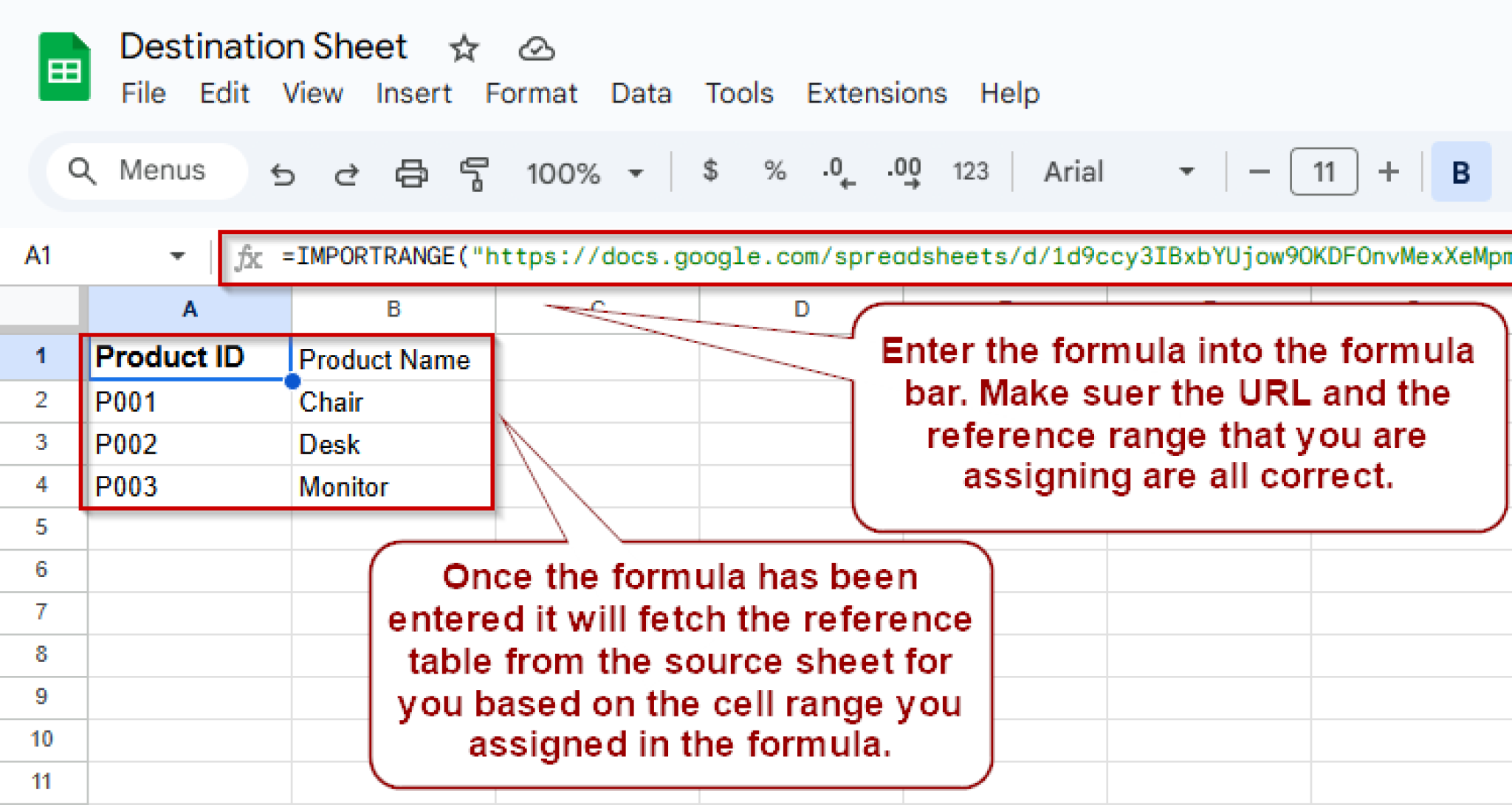Screen dimensions: 1512x805
Task: Undo the last action
Action: (283, 173)
